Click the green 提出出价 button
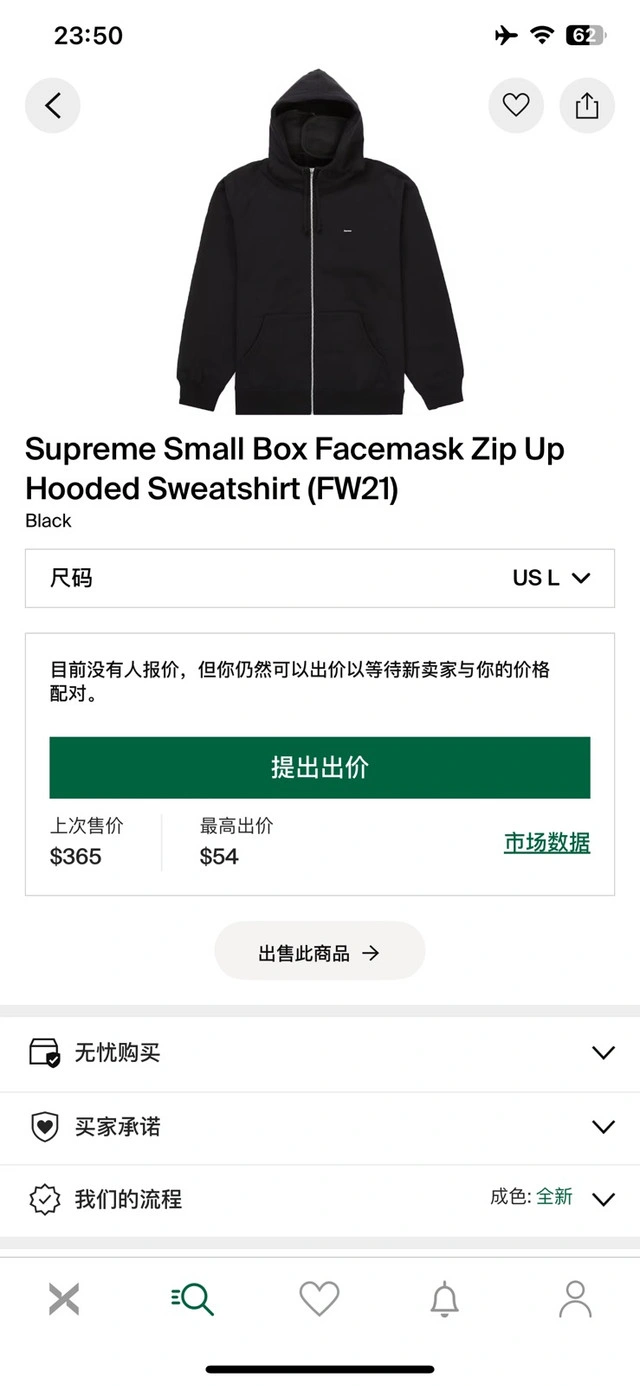This screenshot has height=1386, width=640. tap(320, 768)
